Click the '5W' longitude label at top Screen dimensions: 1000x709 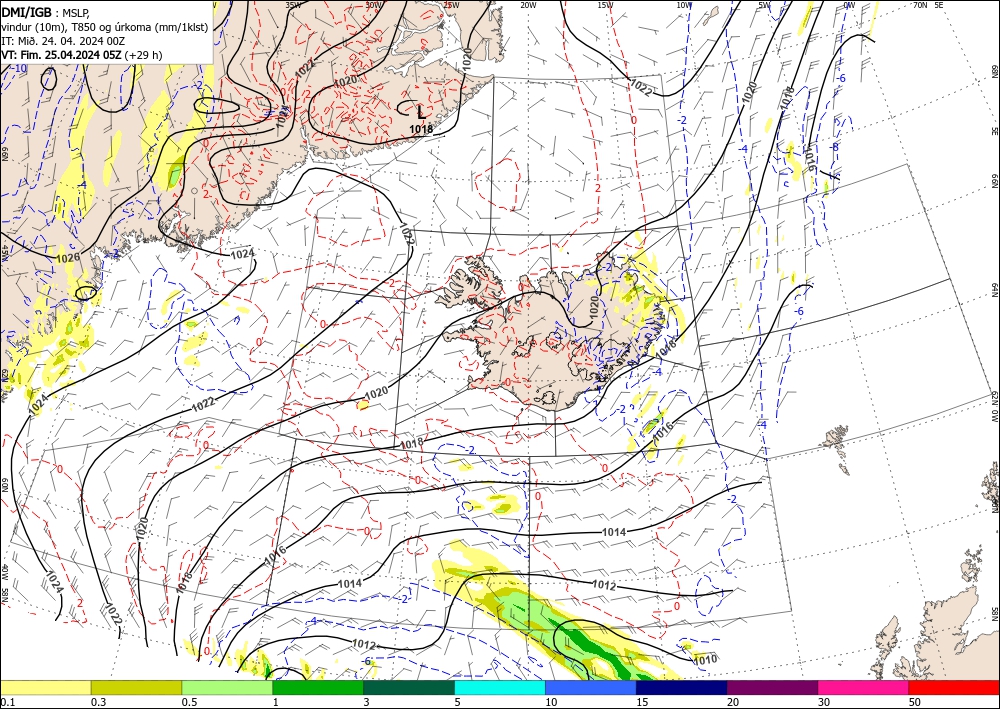pyautogui.click(x=765, y=5)
